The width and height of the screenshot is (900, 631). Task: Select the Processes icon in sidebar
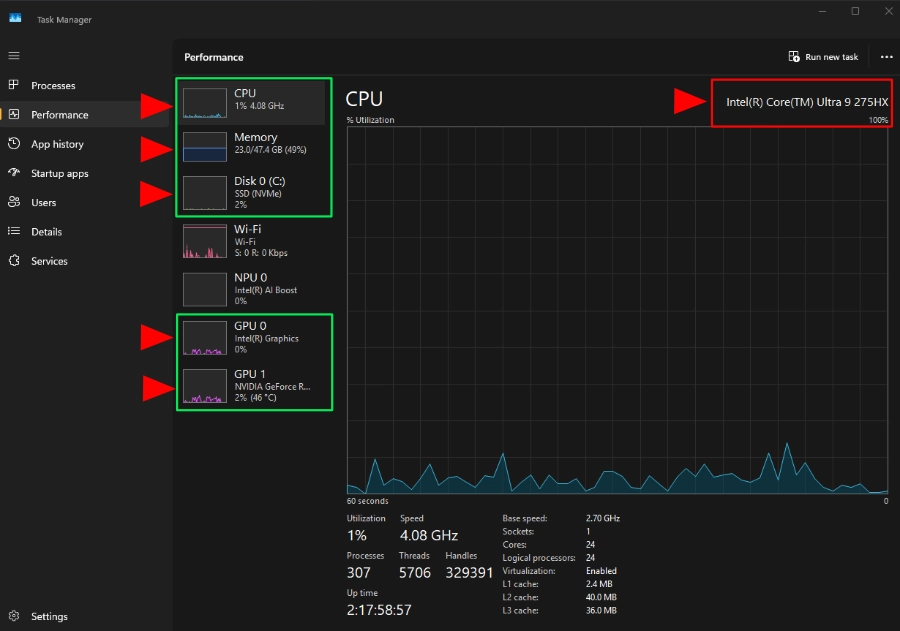[x=14, y=85]
